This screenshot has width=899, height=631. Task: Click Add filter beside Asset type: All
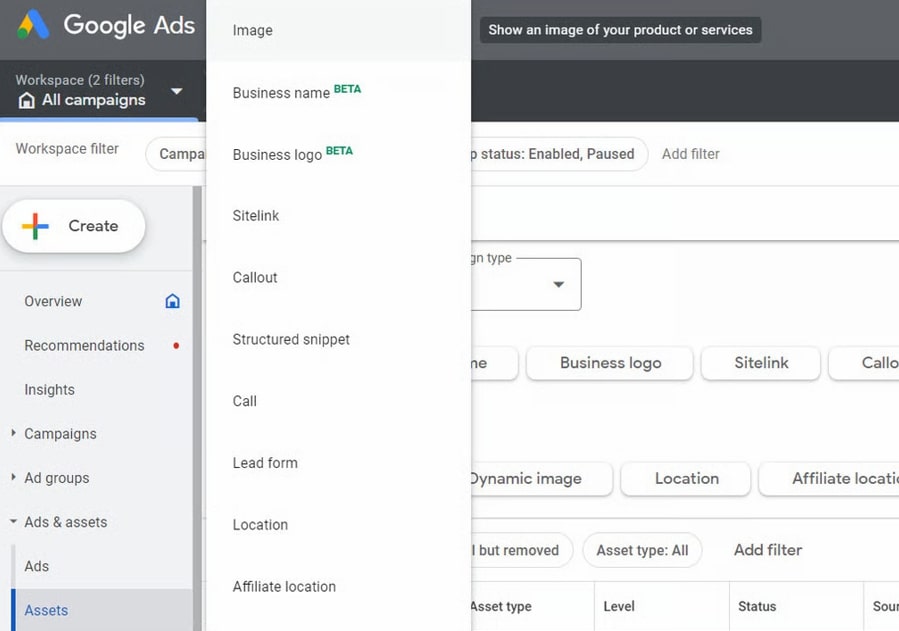pos(768,550)
